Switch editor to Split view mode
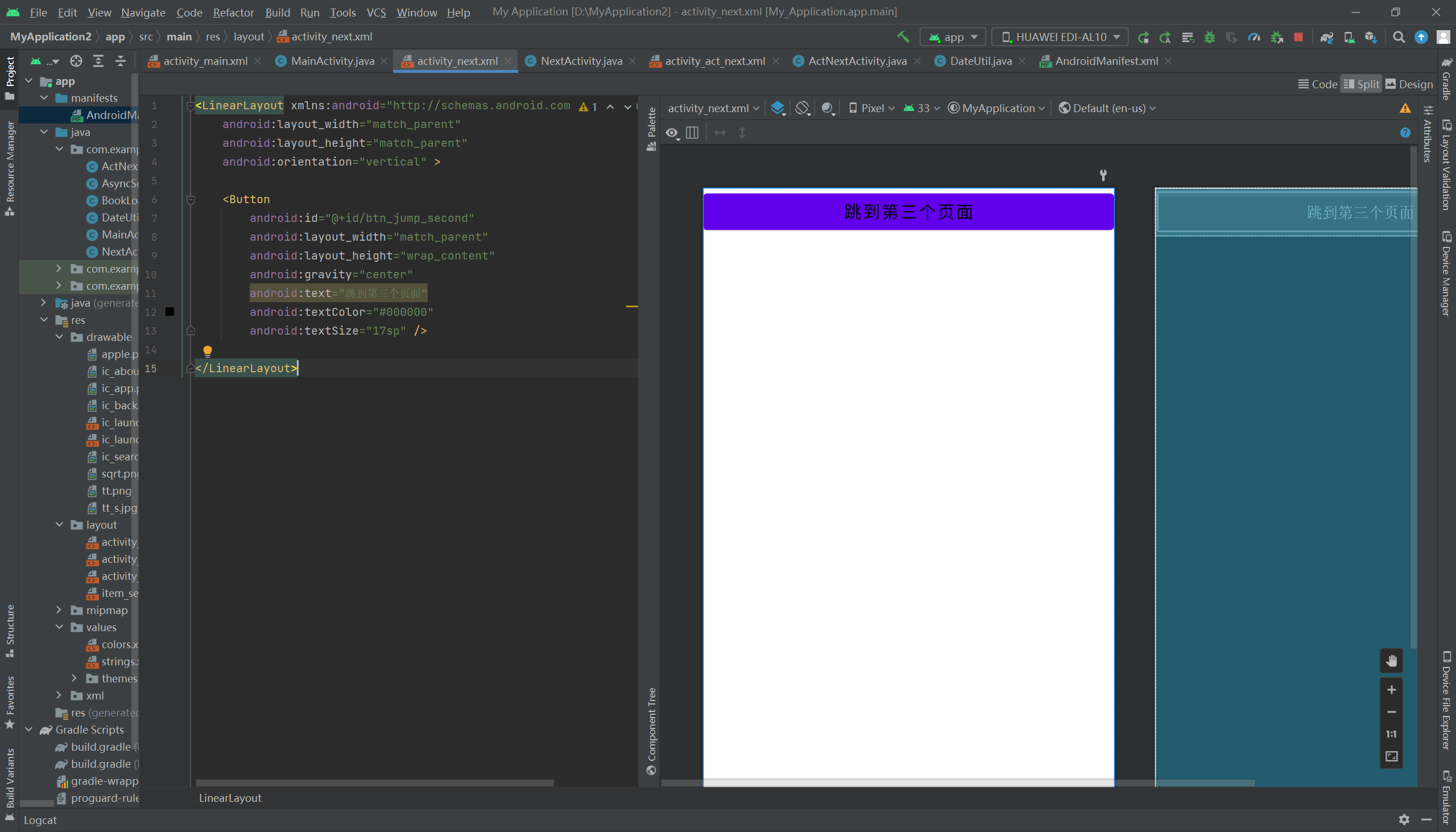This screenshot has height=832, width=1456. pyautogui.click(x=1360, y=84)
